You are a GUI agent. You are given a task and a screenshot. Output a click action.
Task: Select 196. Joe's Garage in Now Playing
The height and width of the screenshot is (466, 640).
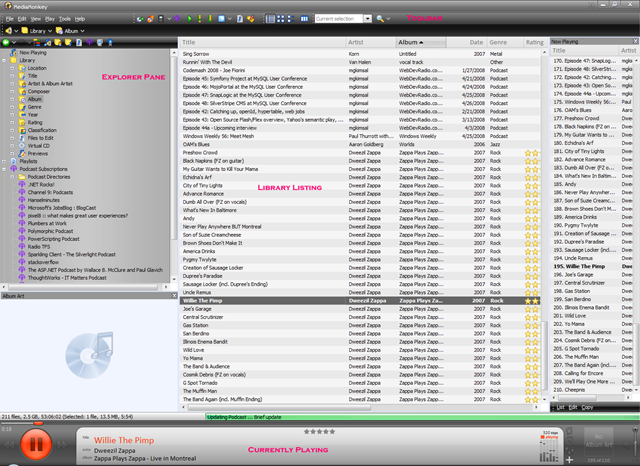[x=592, y=275]
